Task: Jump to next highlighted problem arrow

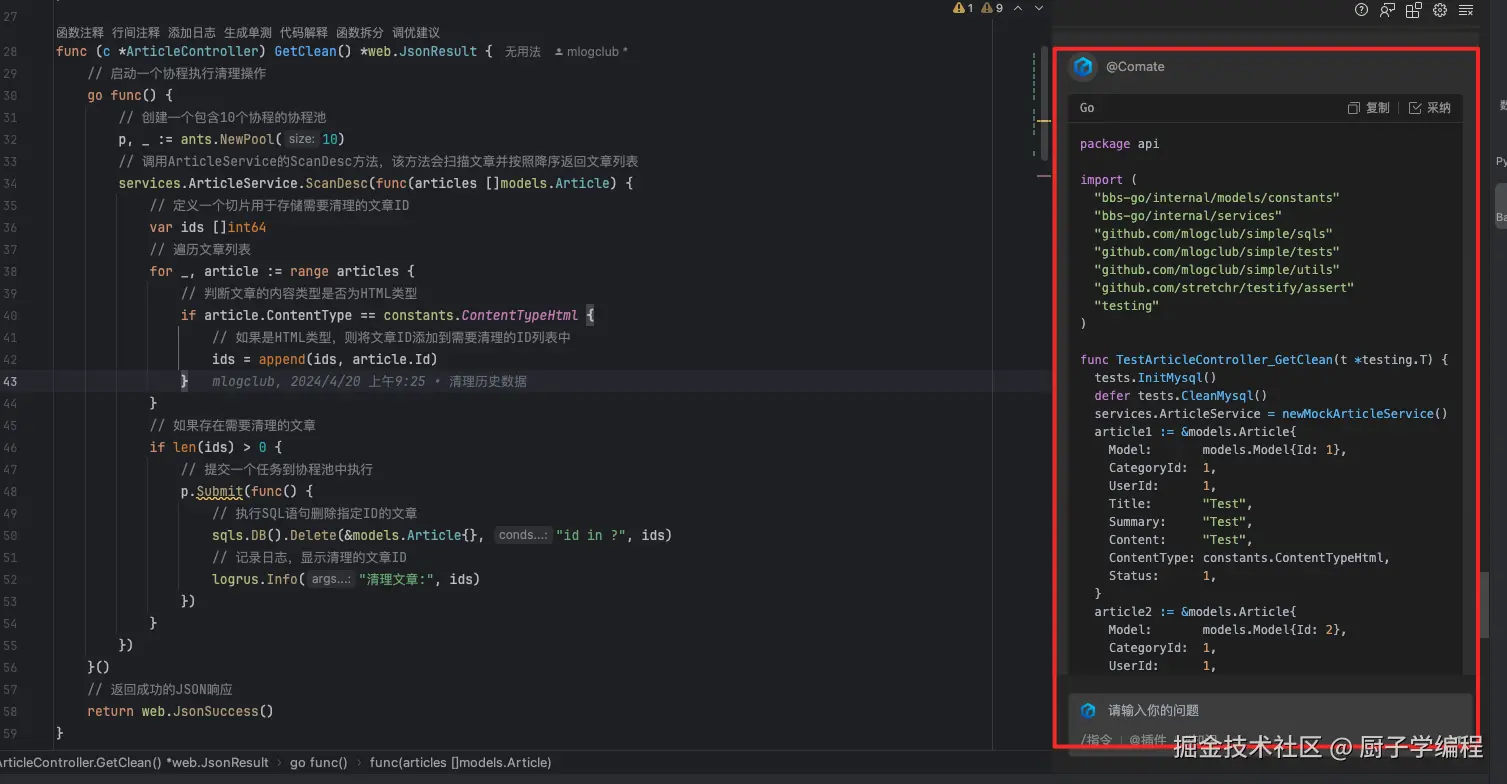Action: [1039, 8]
